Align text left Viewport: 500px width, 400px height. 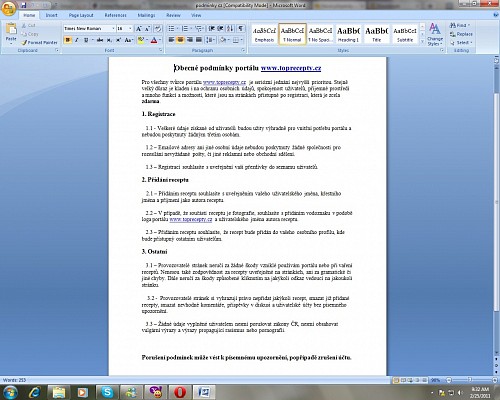(171, 40)
